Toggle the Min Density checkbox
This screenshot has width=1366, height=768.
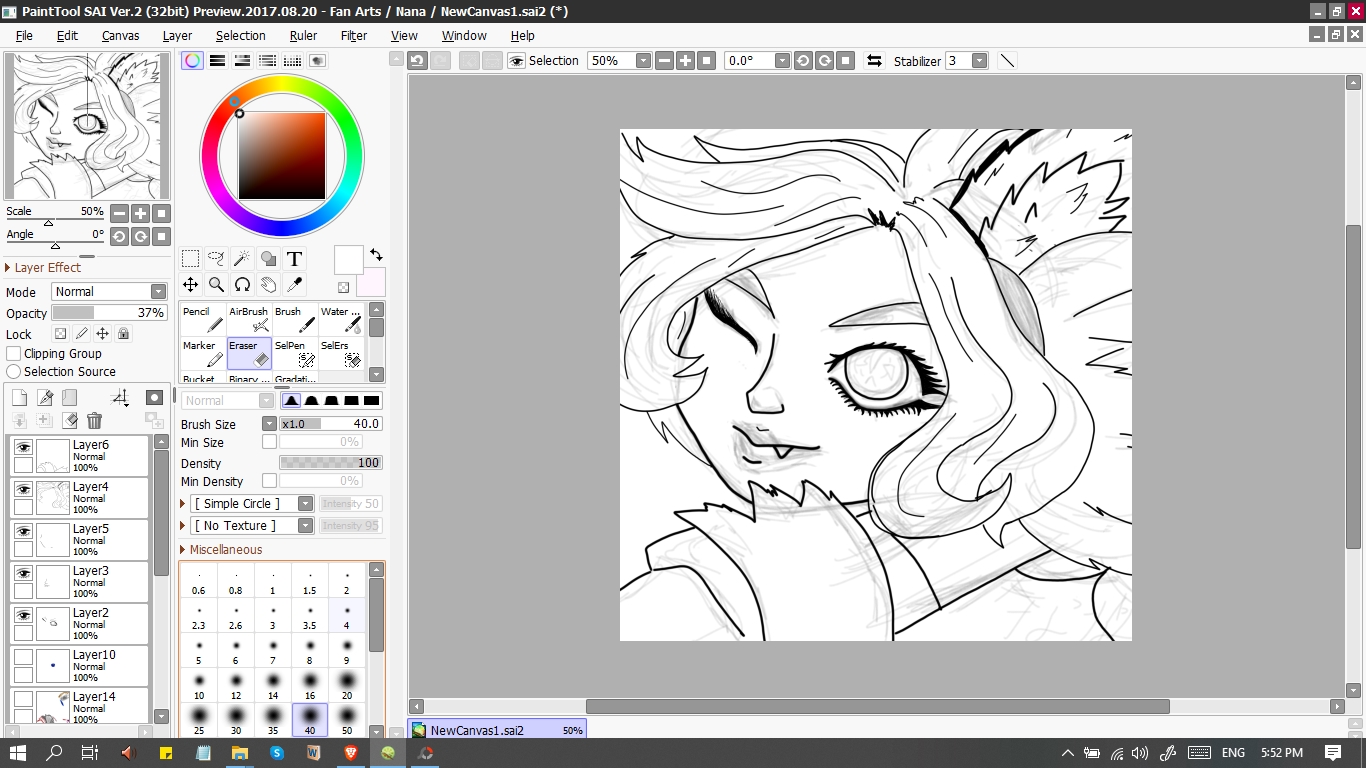tap(269, 481)
